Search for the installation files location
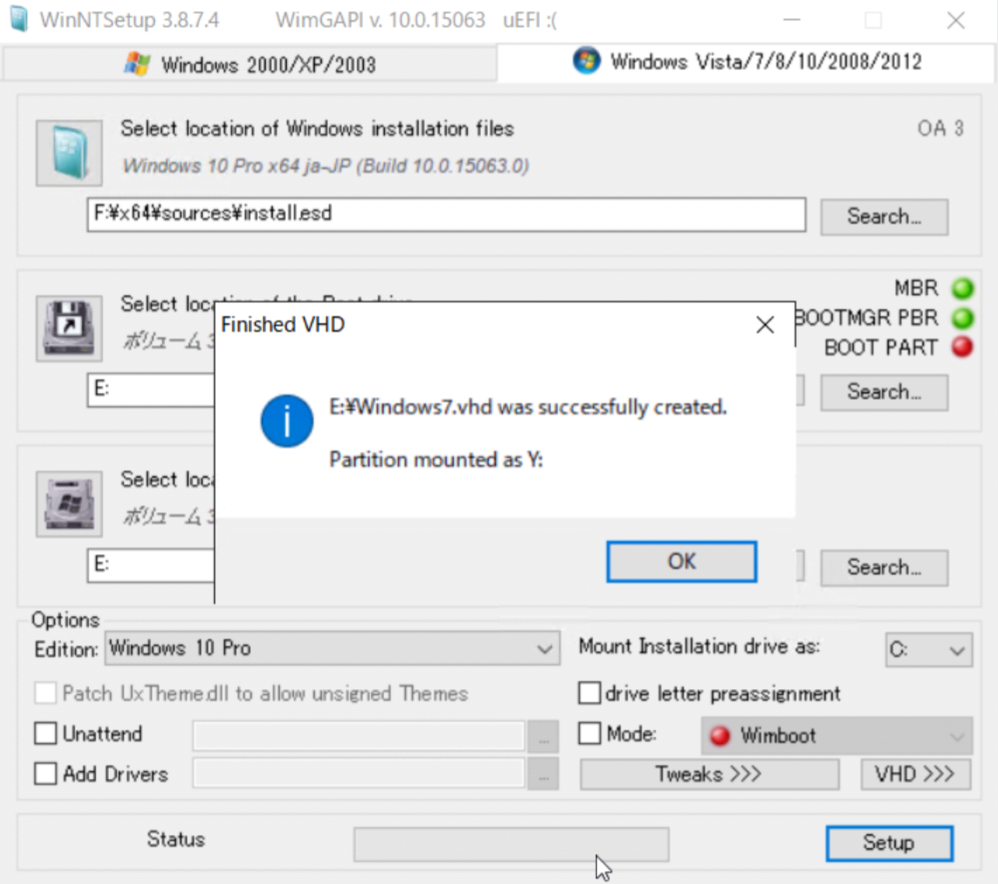This screenshot has width=998, height=884. [x=884, y=216]
